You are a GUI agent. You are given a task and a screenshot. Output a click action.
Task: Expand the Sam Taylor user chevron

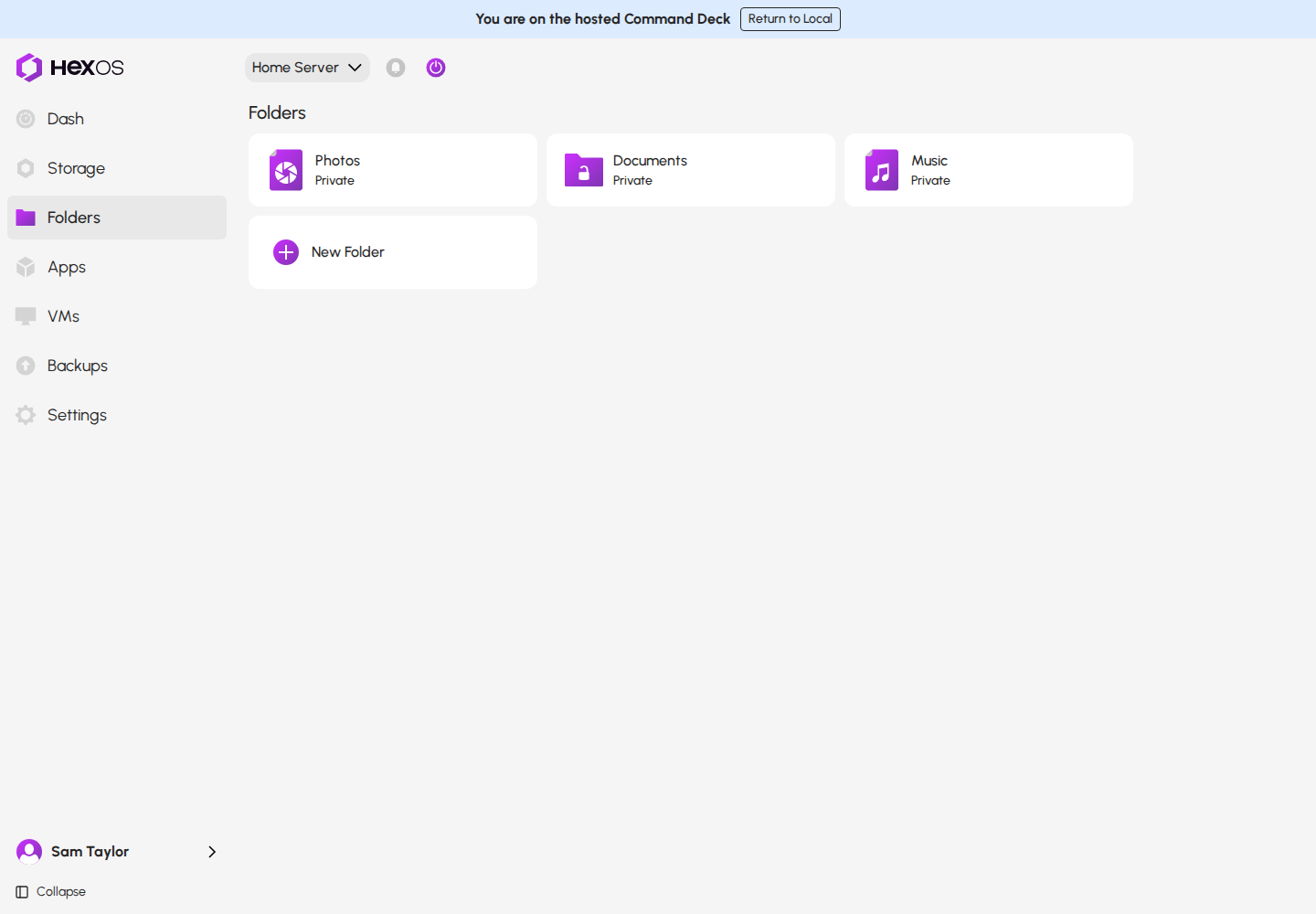[x=212, y=852]
